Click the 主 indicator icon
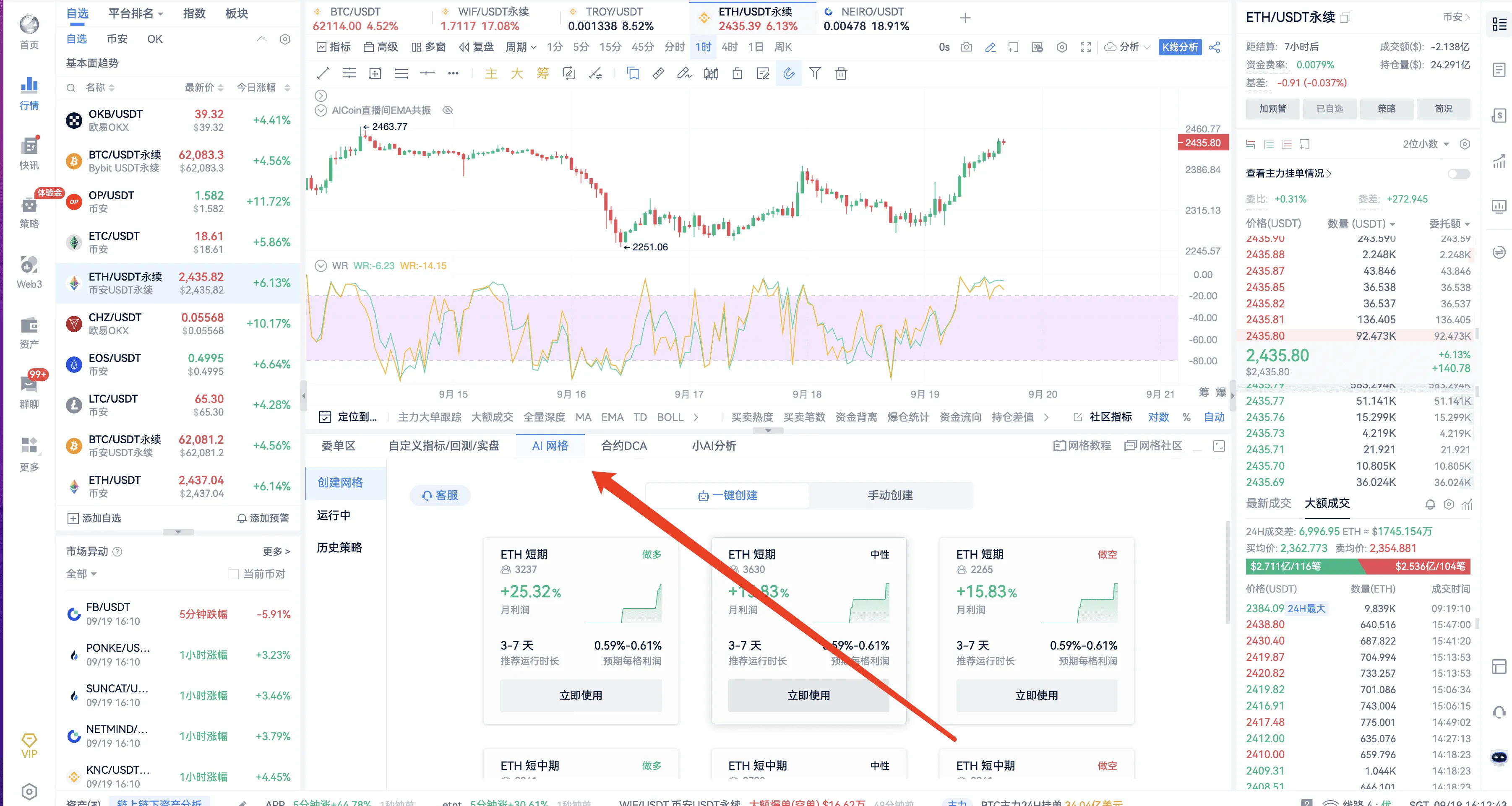1512x806 pixels. click(x=491, y=73)
